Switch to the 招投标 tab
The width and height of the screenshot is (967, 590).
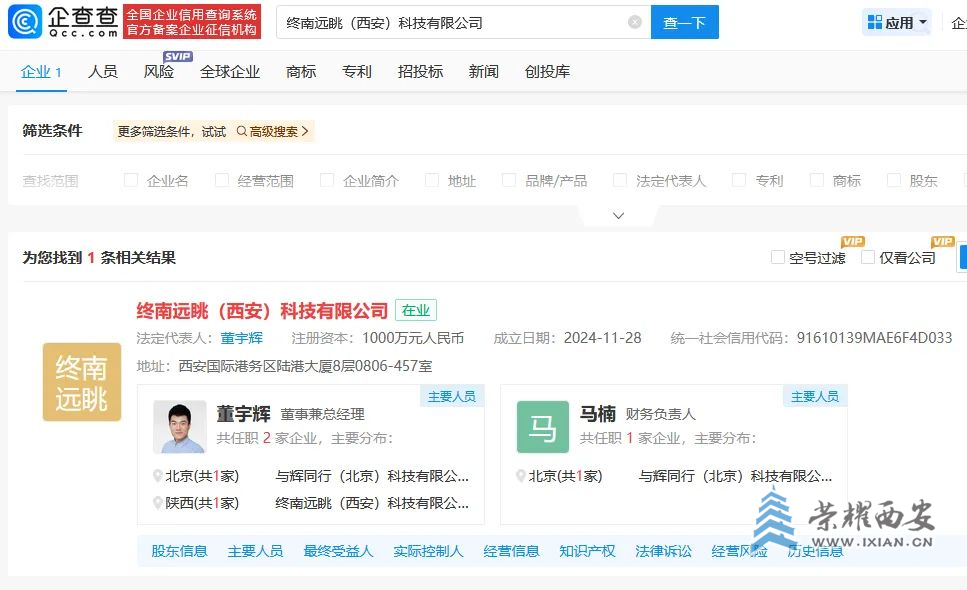tap(420, 72)
